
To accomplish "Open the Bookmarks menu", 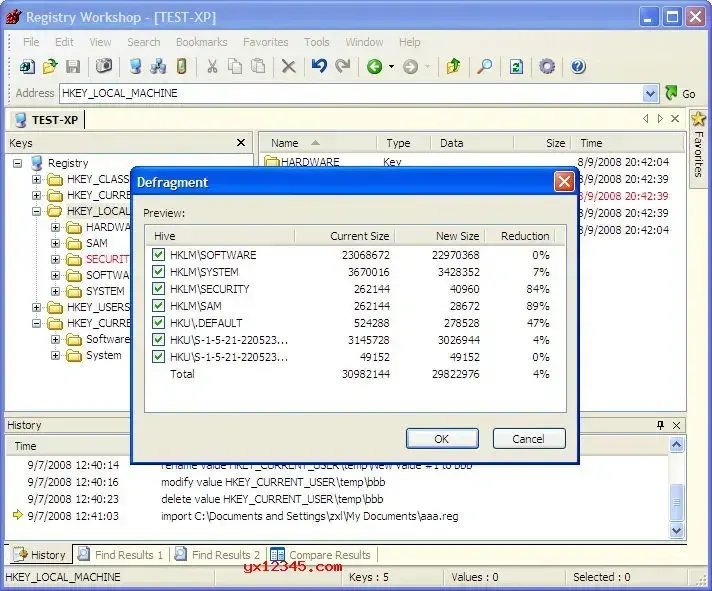I will [202, 42].
